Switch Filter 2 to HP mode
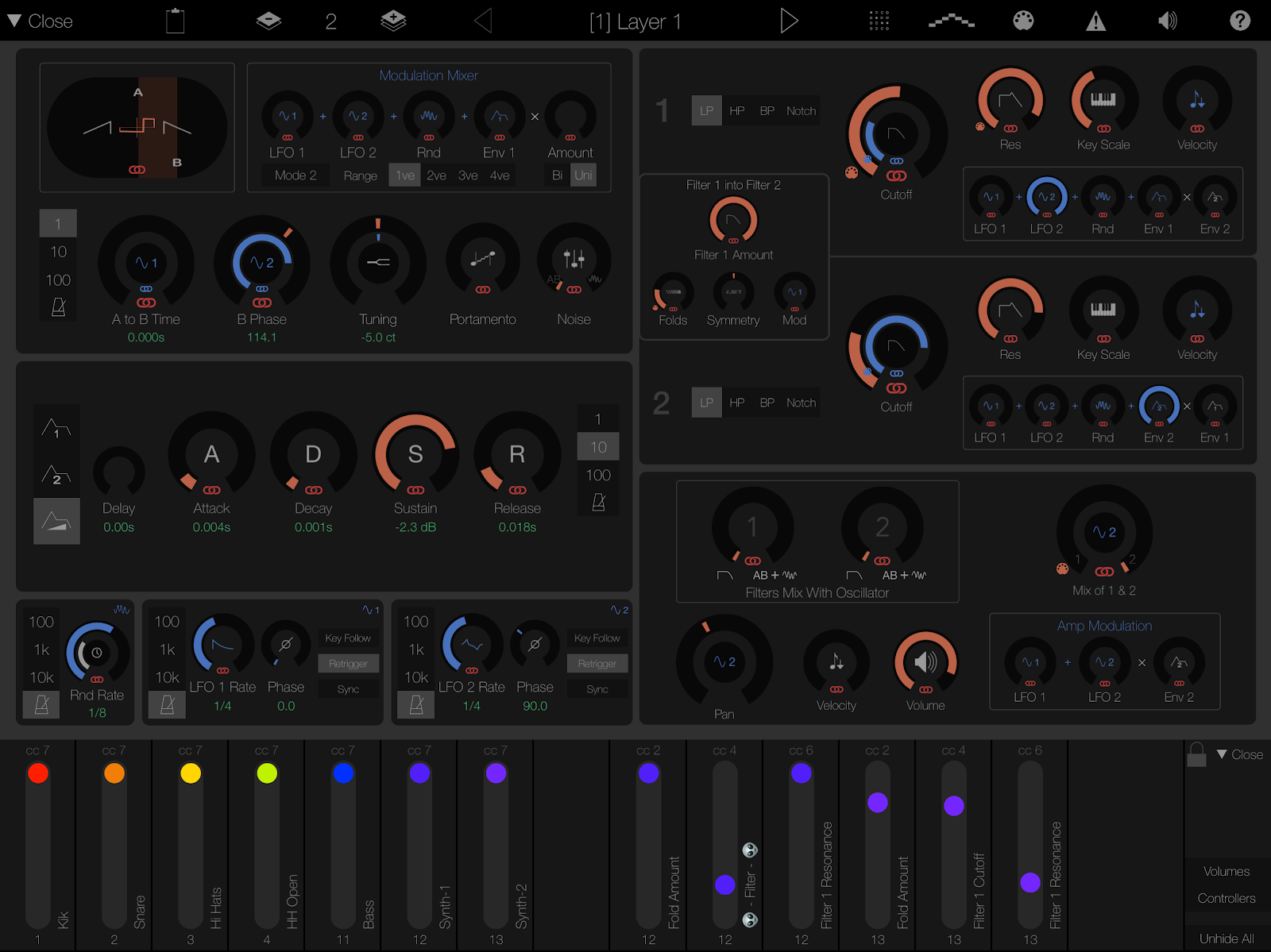The width and height of the screenshot is (1271, 952). (x=736, y=403)
